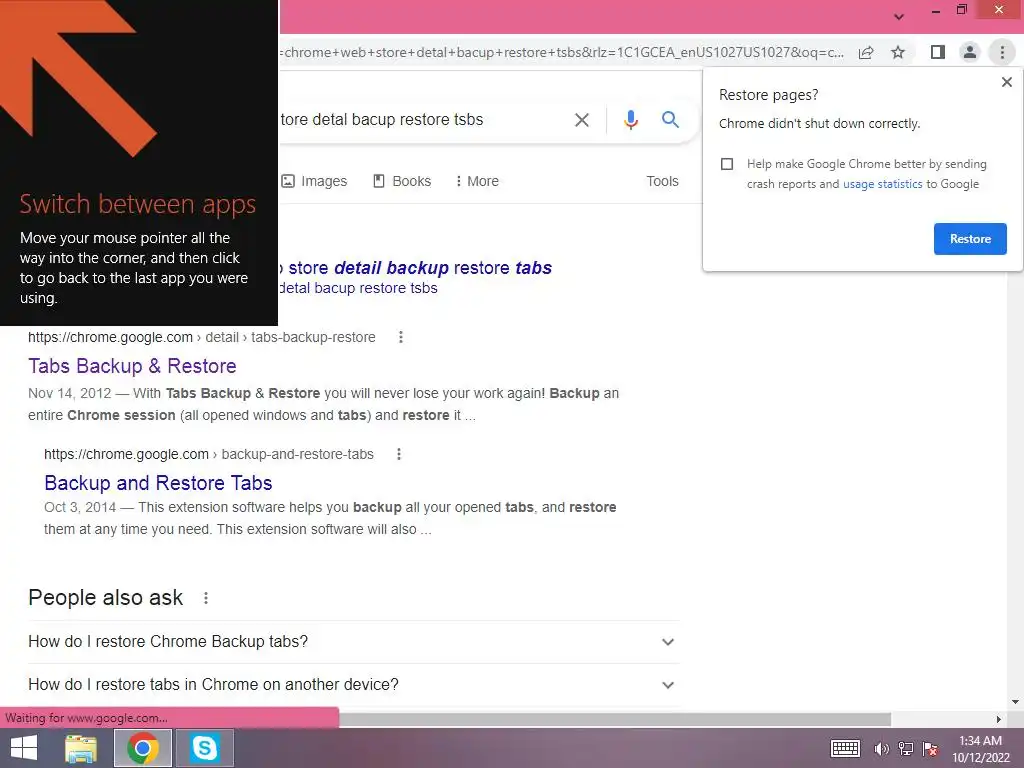The width and height of the screenshot is (1024, 768).
Task: Open People also ask options dots
Action: (206, 598)
